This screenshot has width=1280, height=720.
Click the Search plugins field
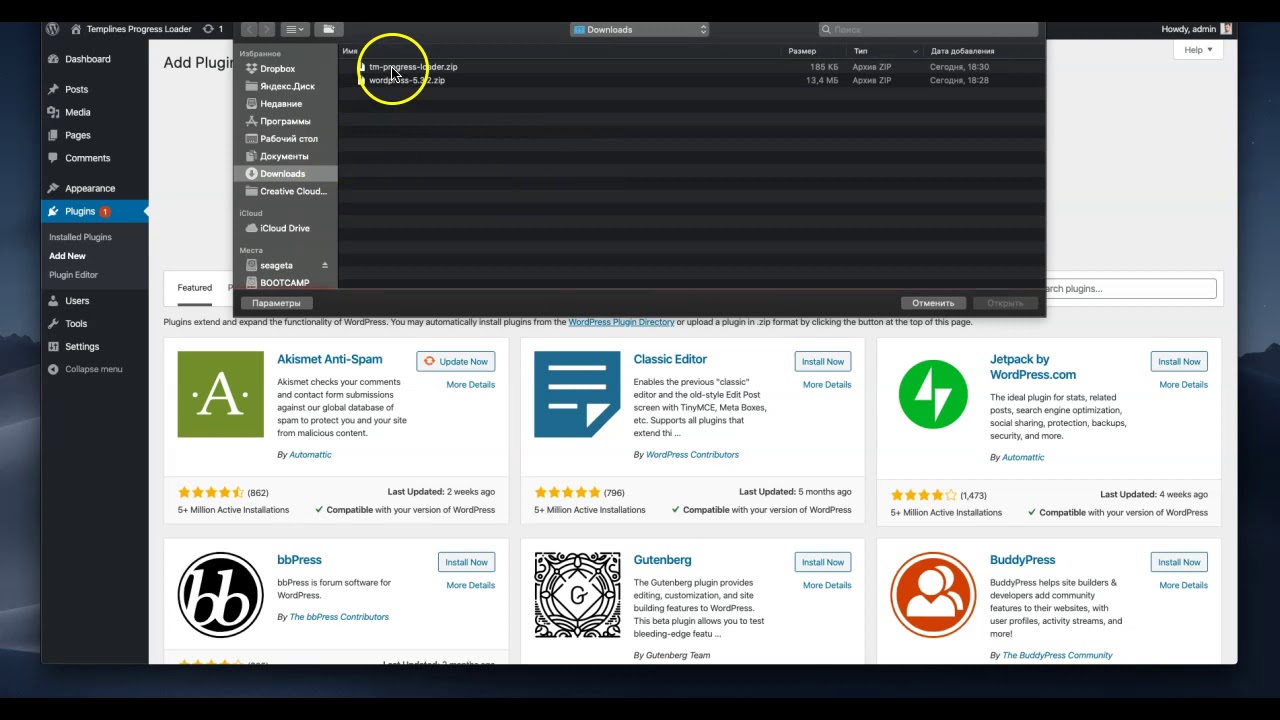click(1129, 289)
